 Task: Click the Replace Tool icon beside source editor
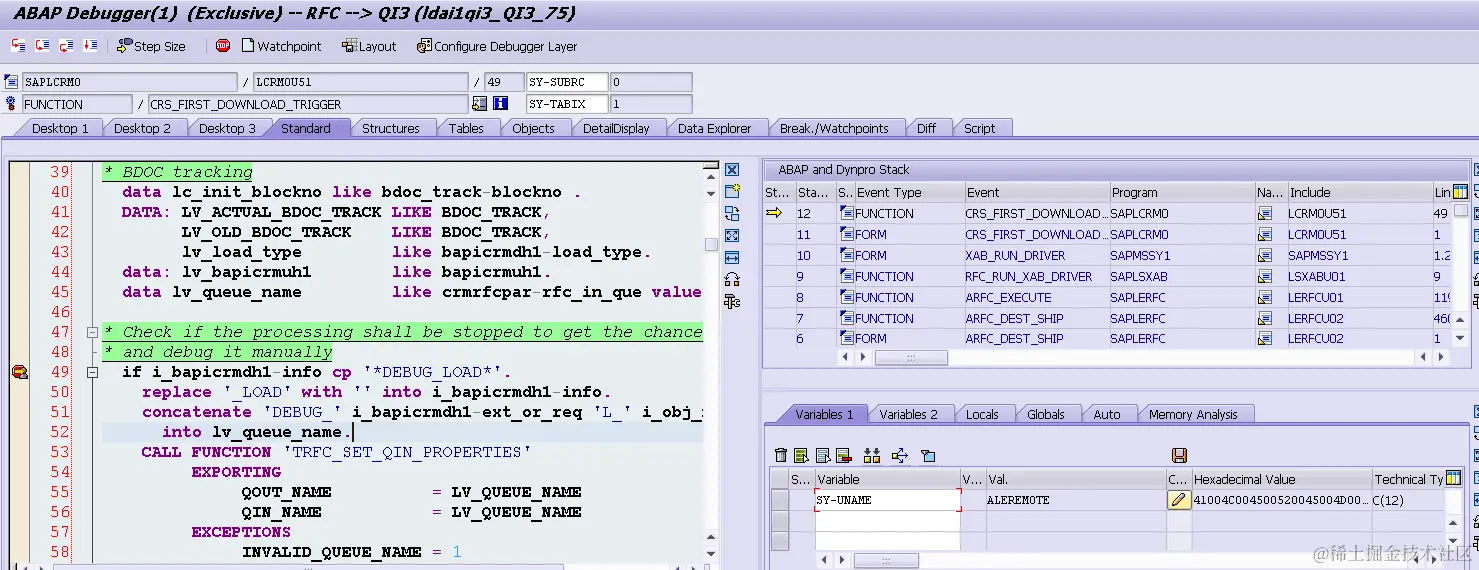pos(732,213)
